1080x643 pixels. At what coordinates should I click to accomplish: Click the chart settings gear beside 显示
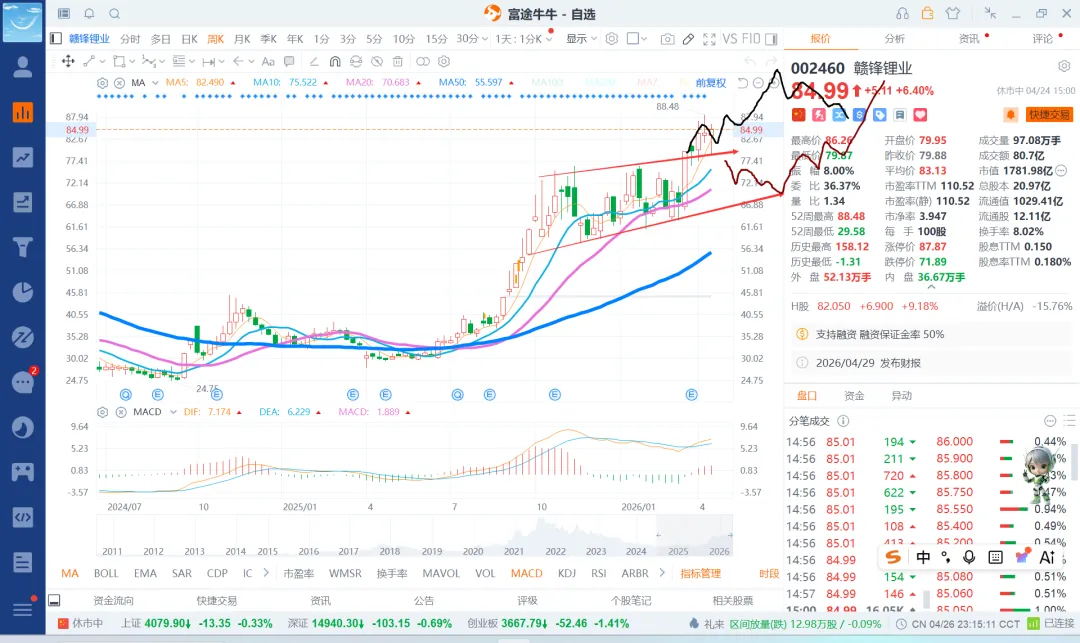pos(612,39)
